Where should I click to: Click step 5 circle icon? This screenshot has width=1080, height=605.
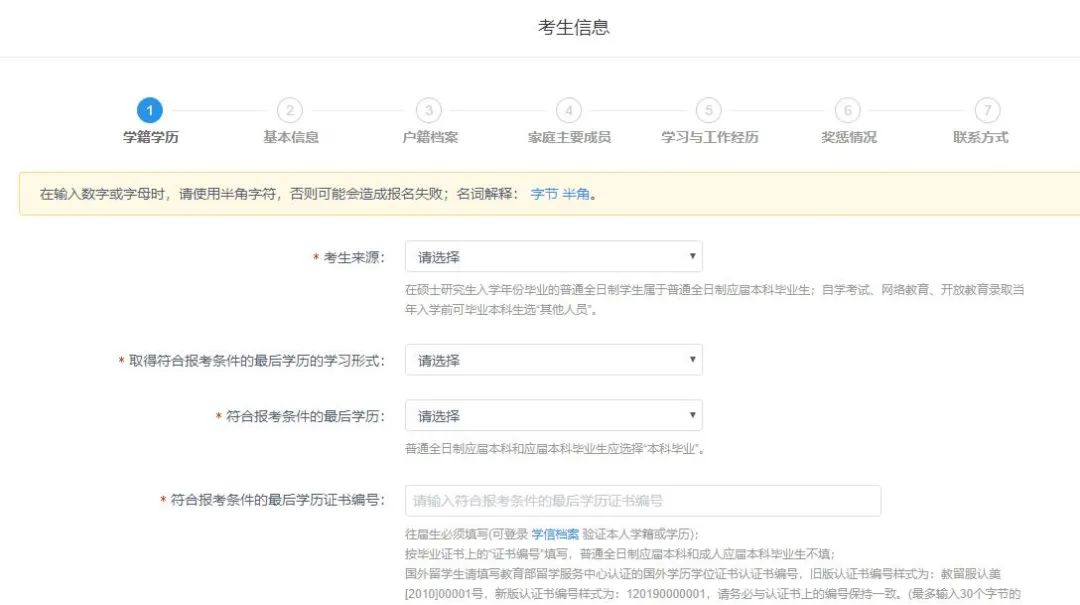pos(708,110)
